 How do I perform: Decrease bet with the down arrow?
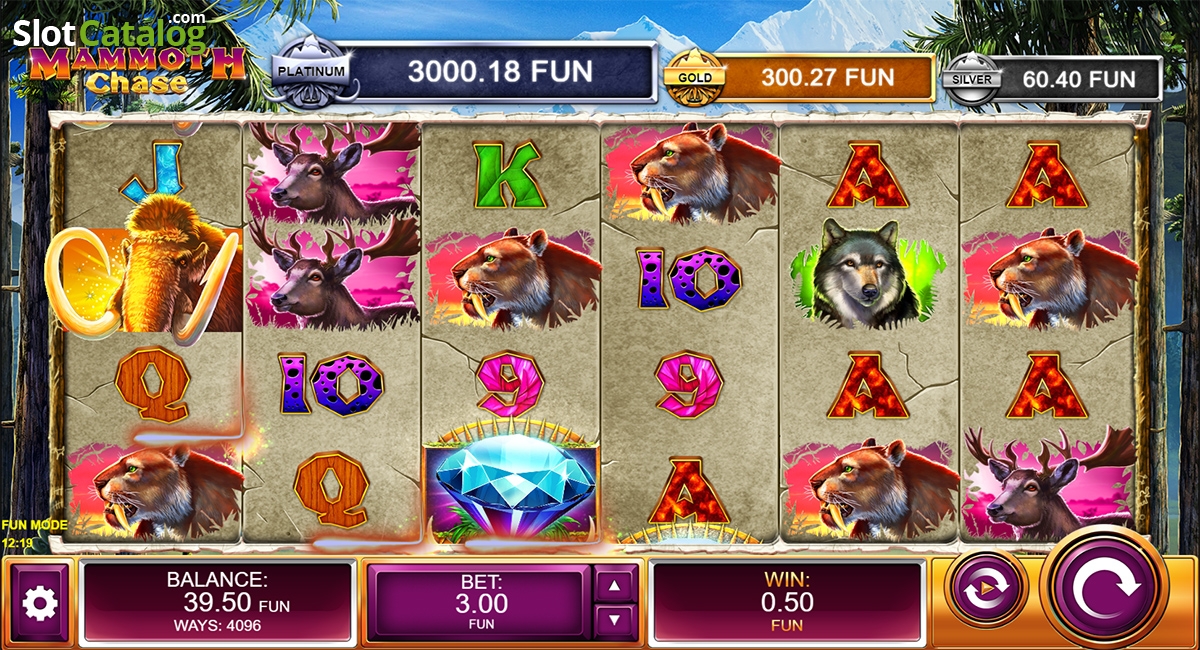[x=615, y=621]
